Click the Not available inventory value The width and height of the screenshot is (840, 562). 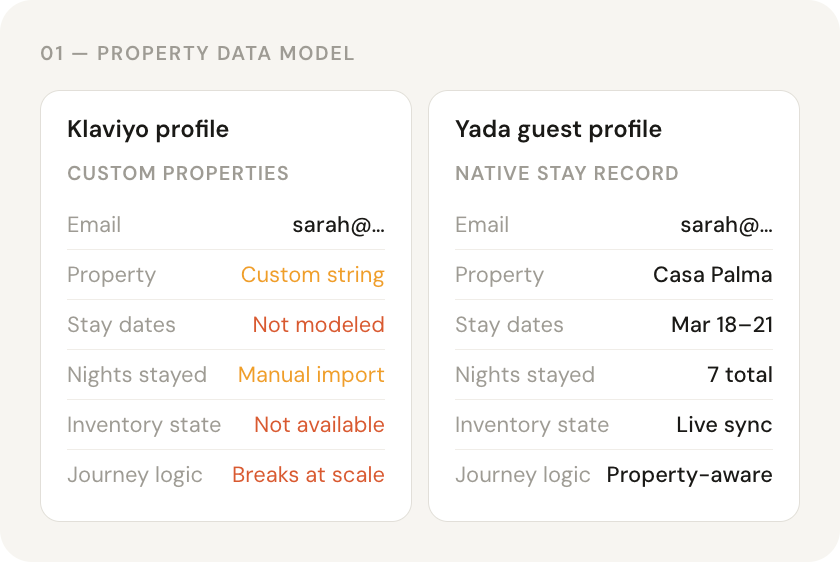click(x=319, y=425)
